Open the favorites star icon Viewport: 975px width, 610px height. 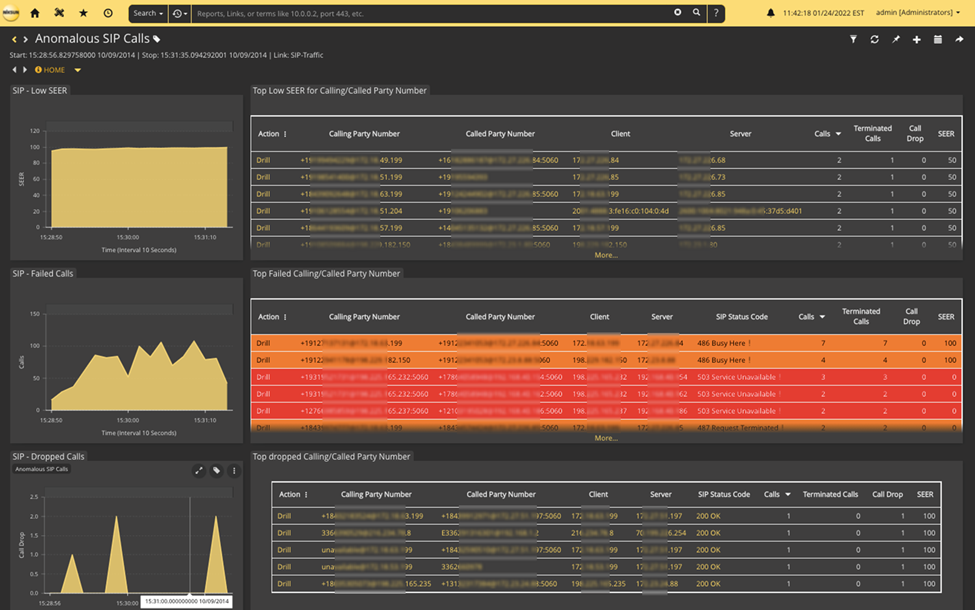[84, 13]
